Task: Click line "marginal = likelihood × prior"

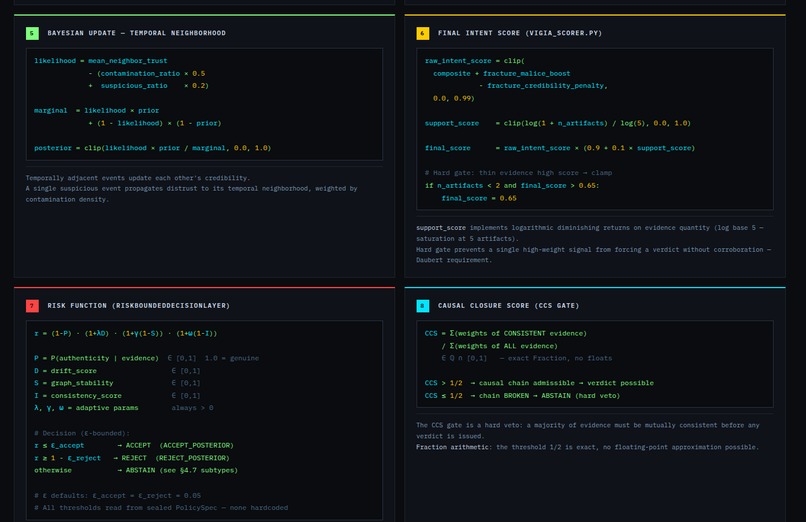Action: click(x=97, y=110)
